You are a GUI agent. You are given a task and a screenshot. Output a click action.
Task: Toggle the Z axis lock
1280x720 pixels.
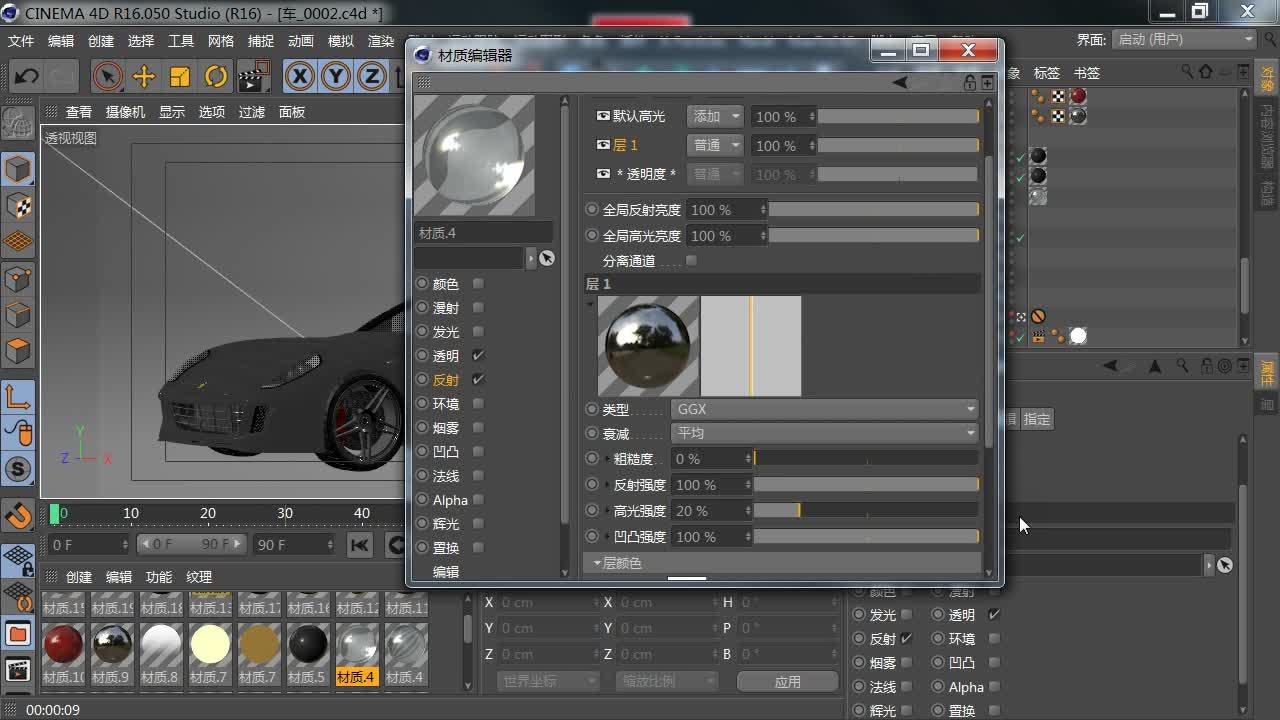(x=371, y=76)
